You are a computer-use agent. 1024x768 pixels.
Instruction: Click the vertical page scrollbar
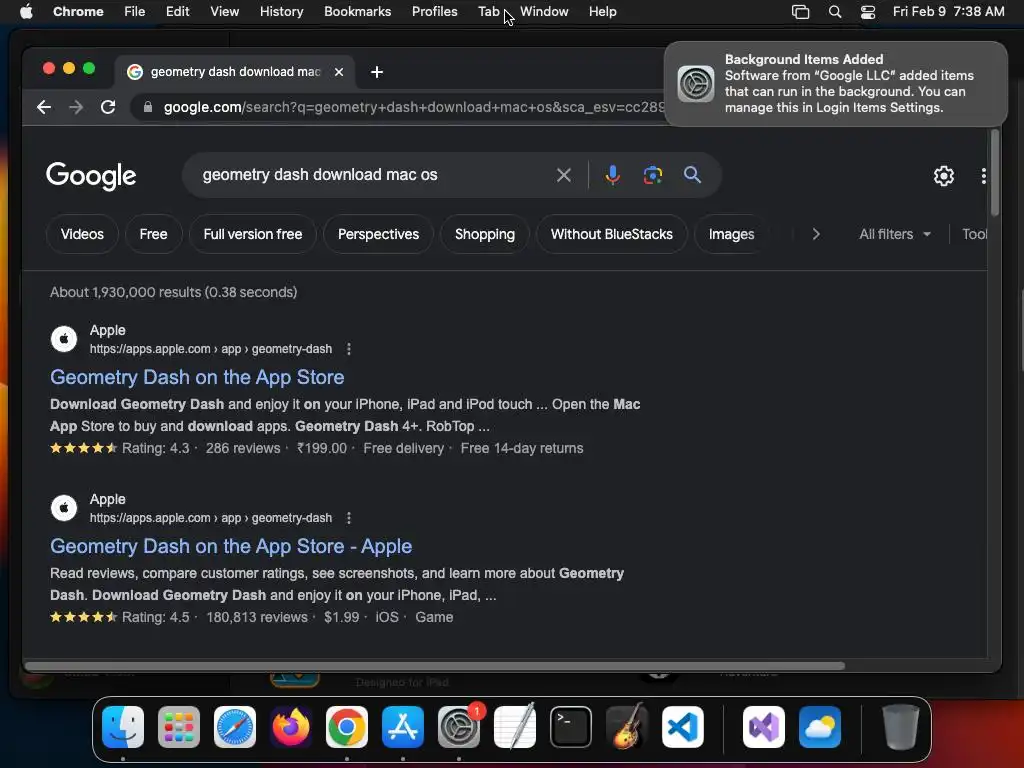(x=995, y=172)
